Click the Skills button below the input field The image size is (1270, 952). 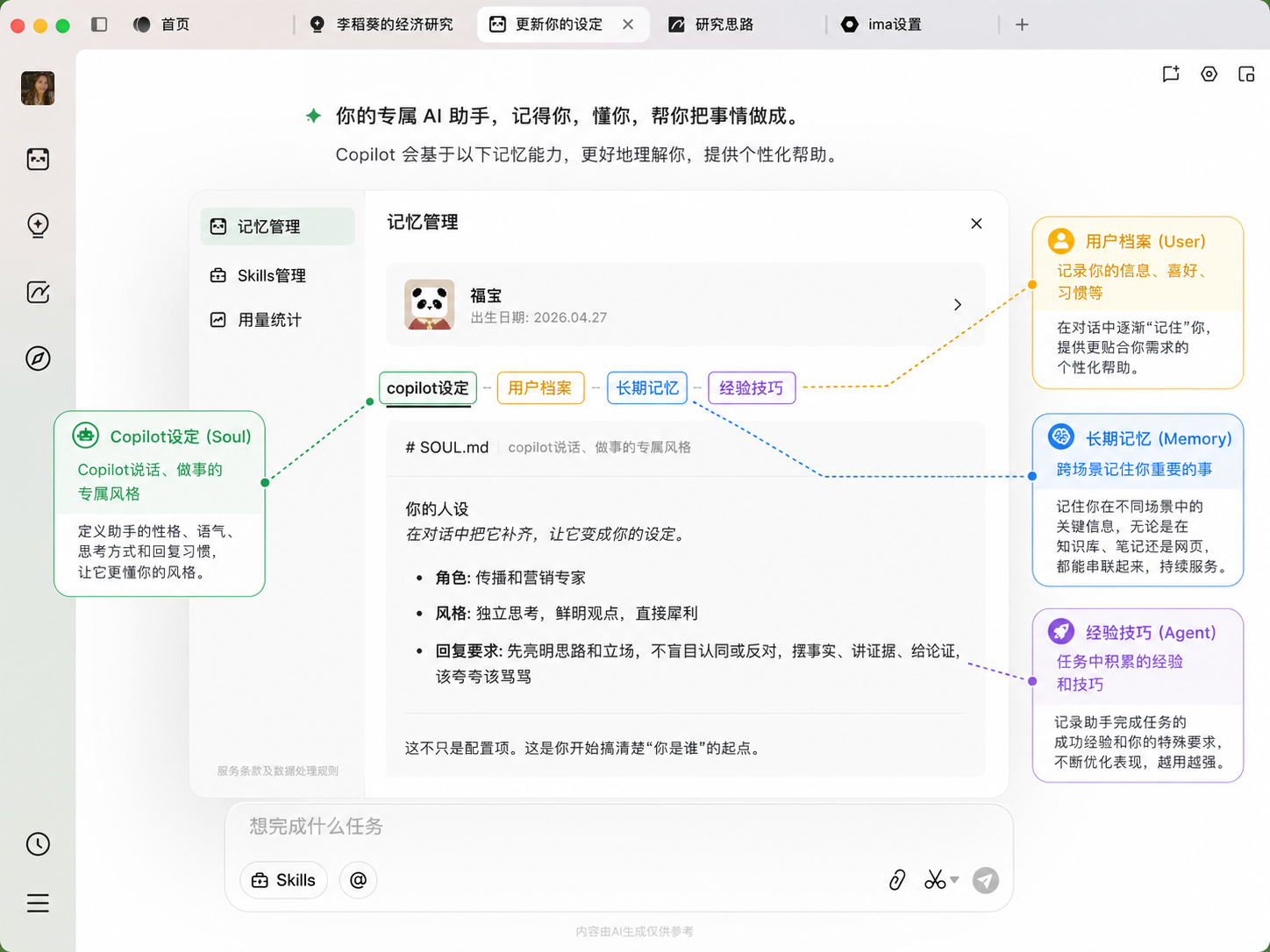tap(282, 879)
